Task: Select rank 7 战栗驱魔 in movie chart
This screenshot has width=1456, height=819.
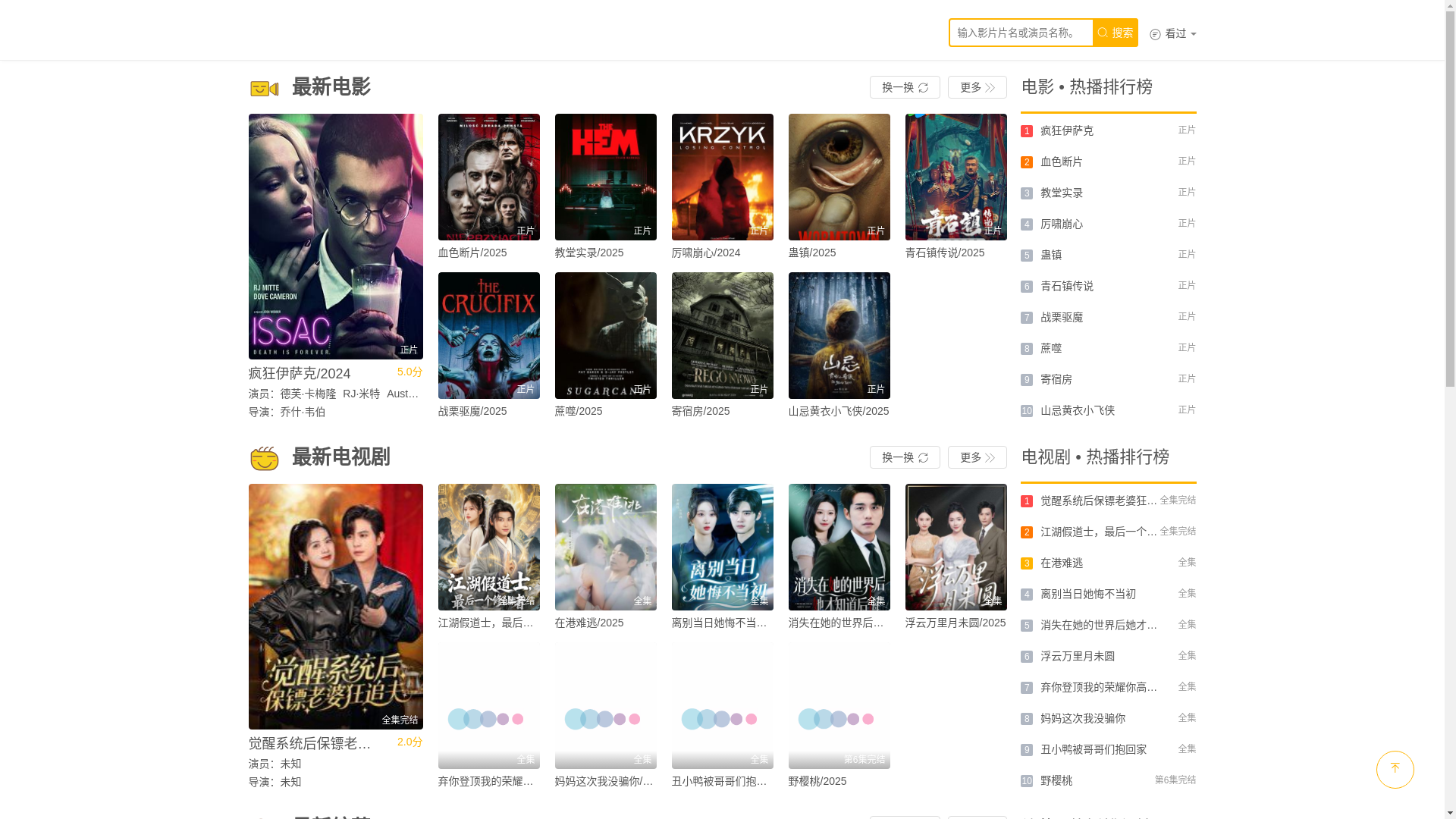Action: tap(1109, 317)
